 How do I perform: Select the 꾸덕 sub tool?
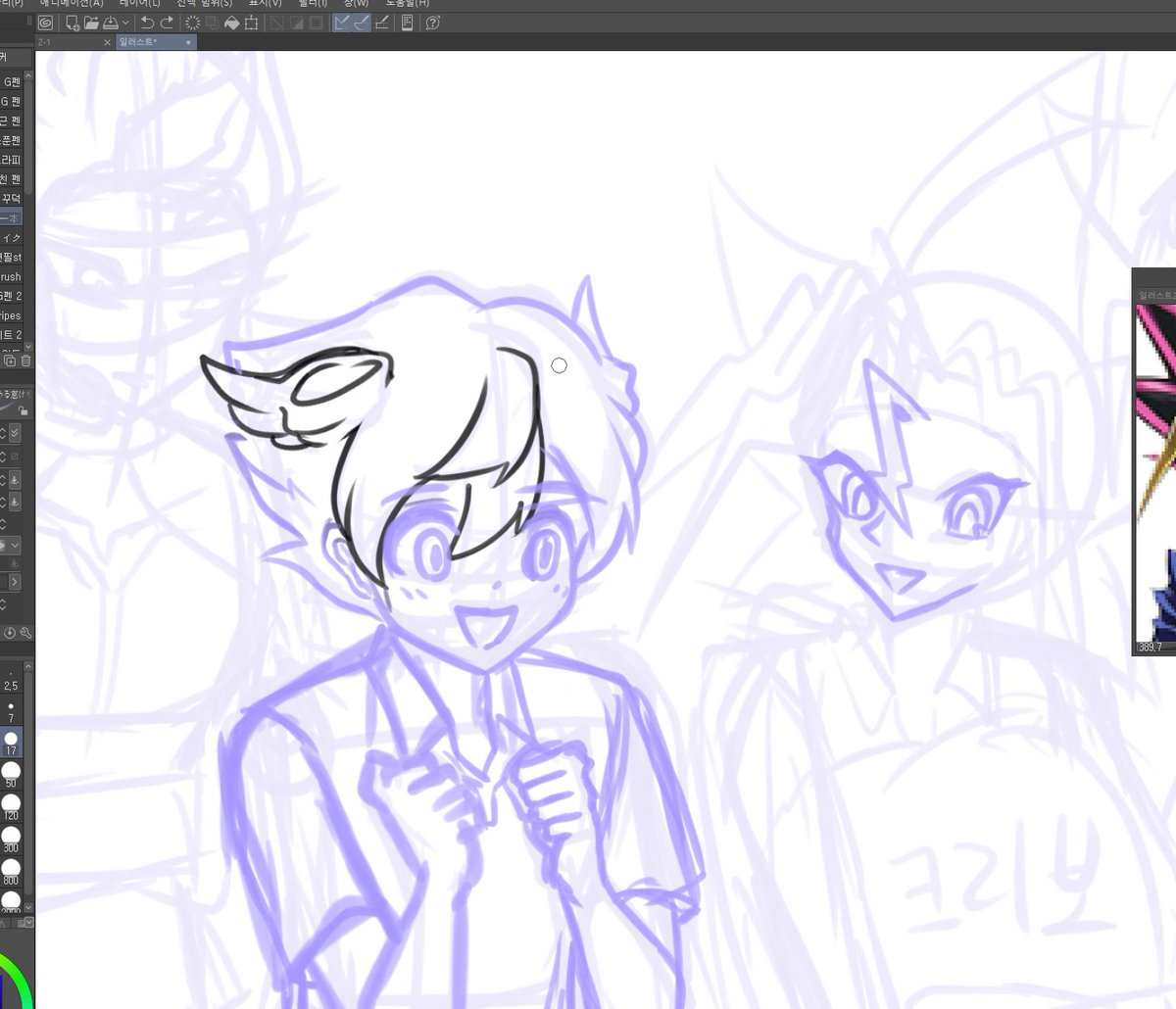tap(11, 199)
